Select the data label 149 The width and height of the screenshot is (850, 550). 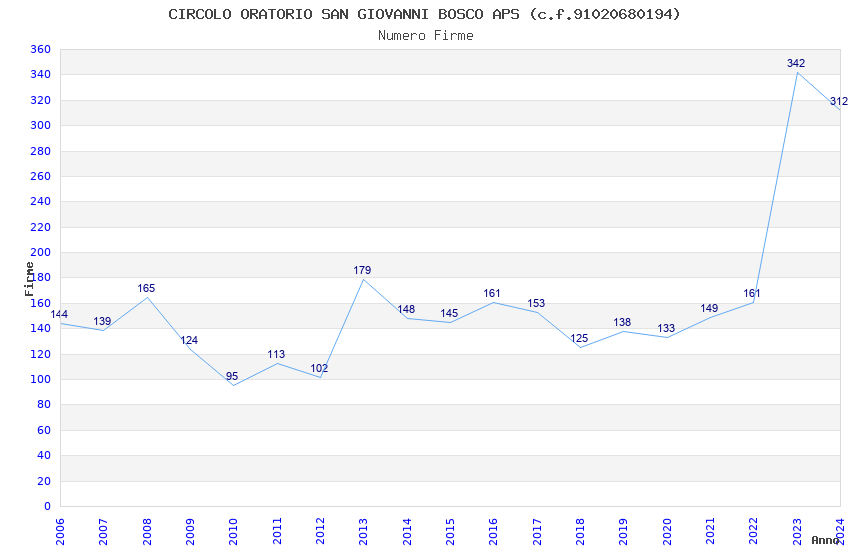pyautogui.click(x=709, y=308)
